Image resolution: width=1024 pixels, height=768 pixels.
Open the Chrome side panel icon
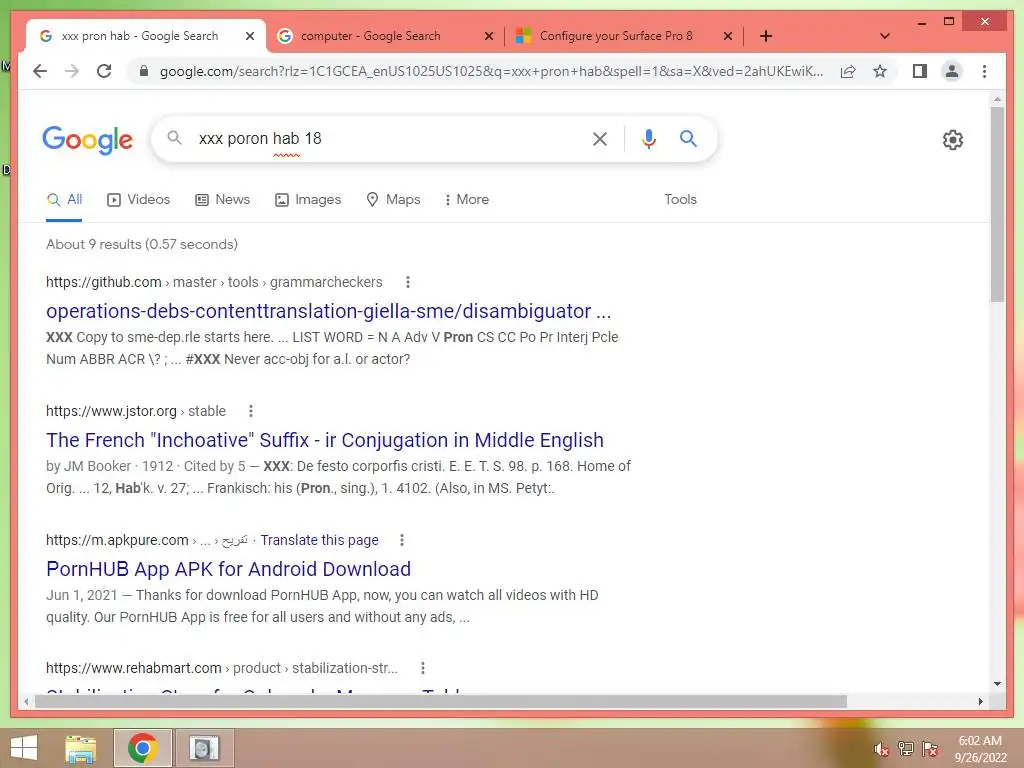tap(920, 71)
